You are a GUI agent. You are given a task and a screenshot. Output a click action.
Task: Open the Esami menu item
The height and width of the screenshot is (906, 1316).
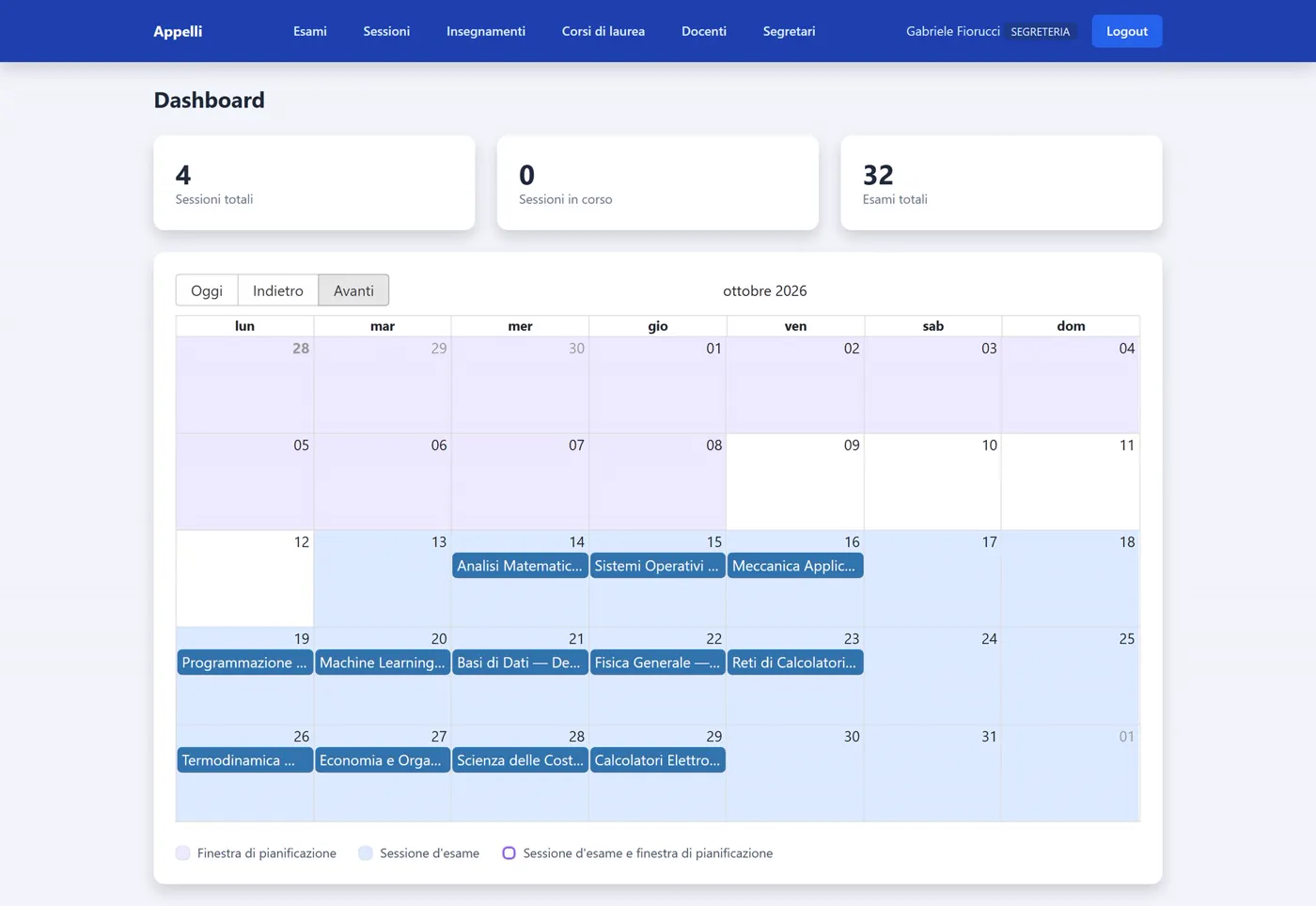[x=310, y=31]
